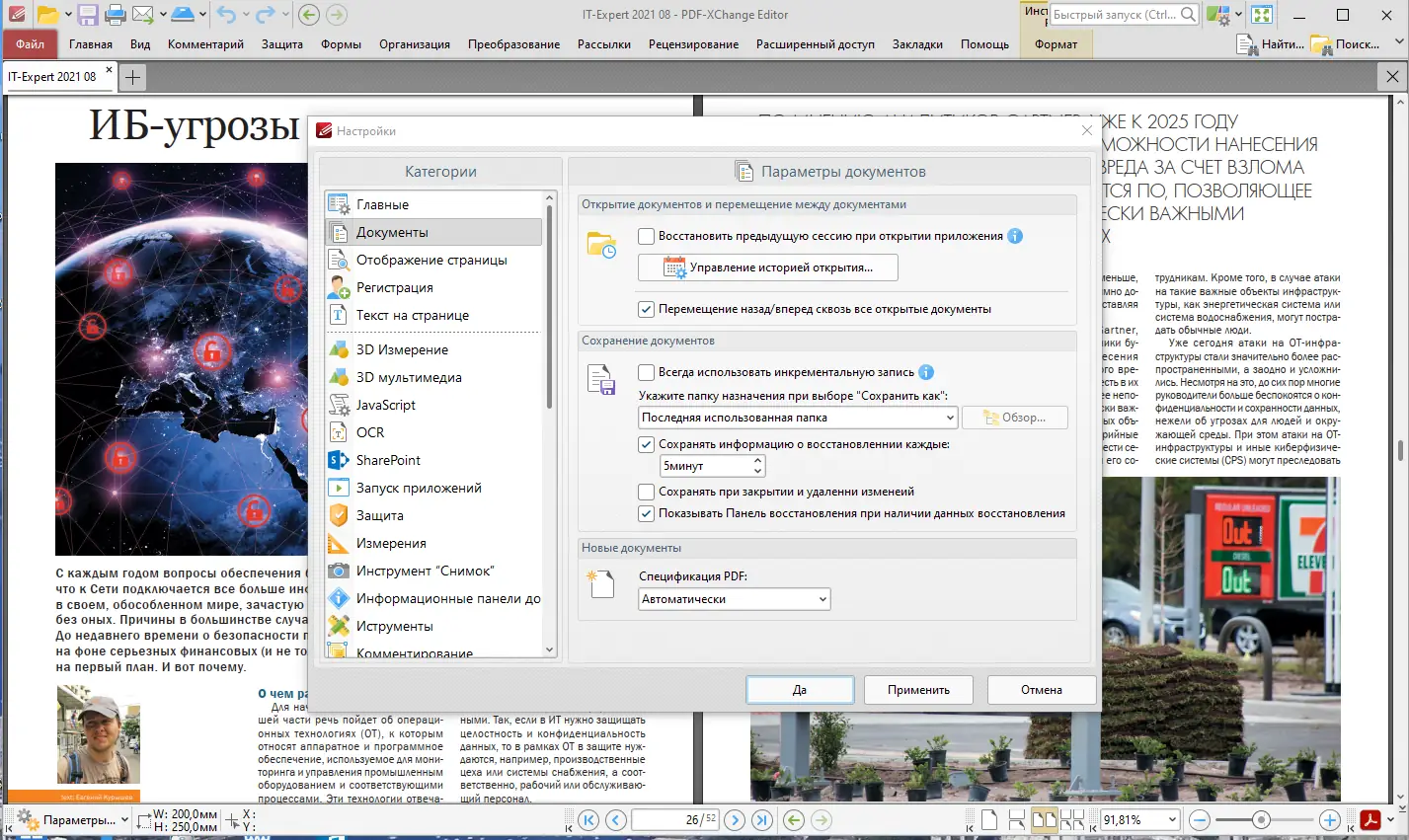Open the Главная ribbon tab
The width and height of the screenshot is (1409, 840).
coord(91,44)
